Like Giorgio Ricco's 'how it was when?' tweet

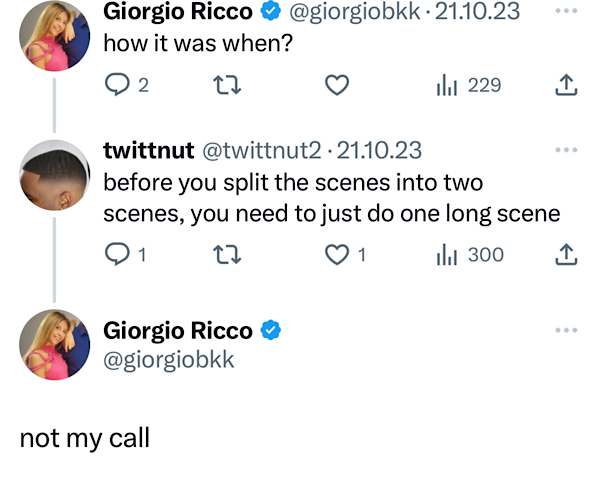tap(338, 86)
